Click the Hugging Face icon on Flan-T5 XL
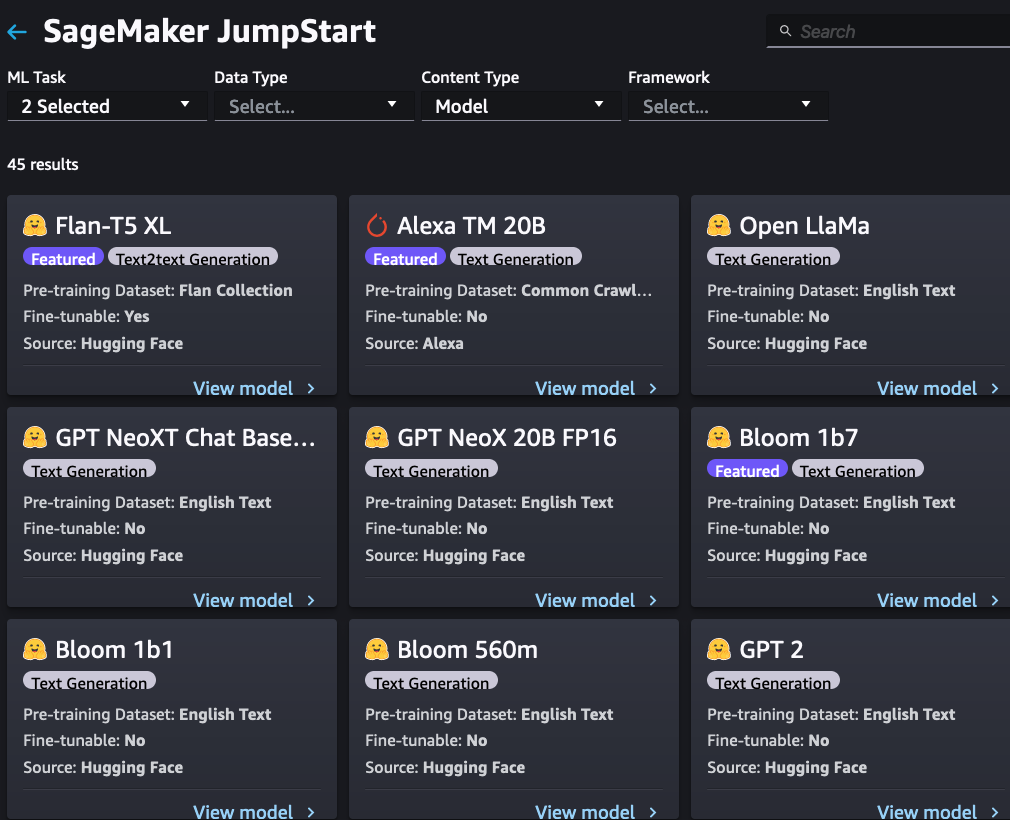 pos(35,225)
